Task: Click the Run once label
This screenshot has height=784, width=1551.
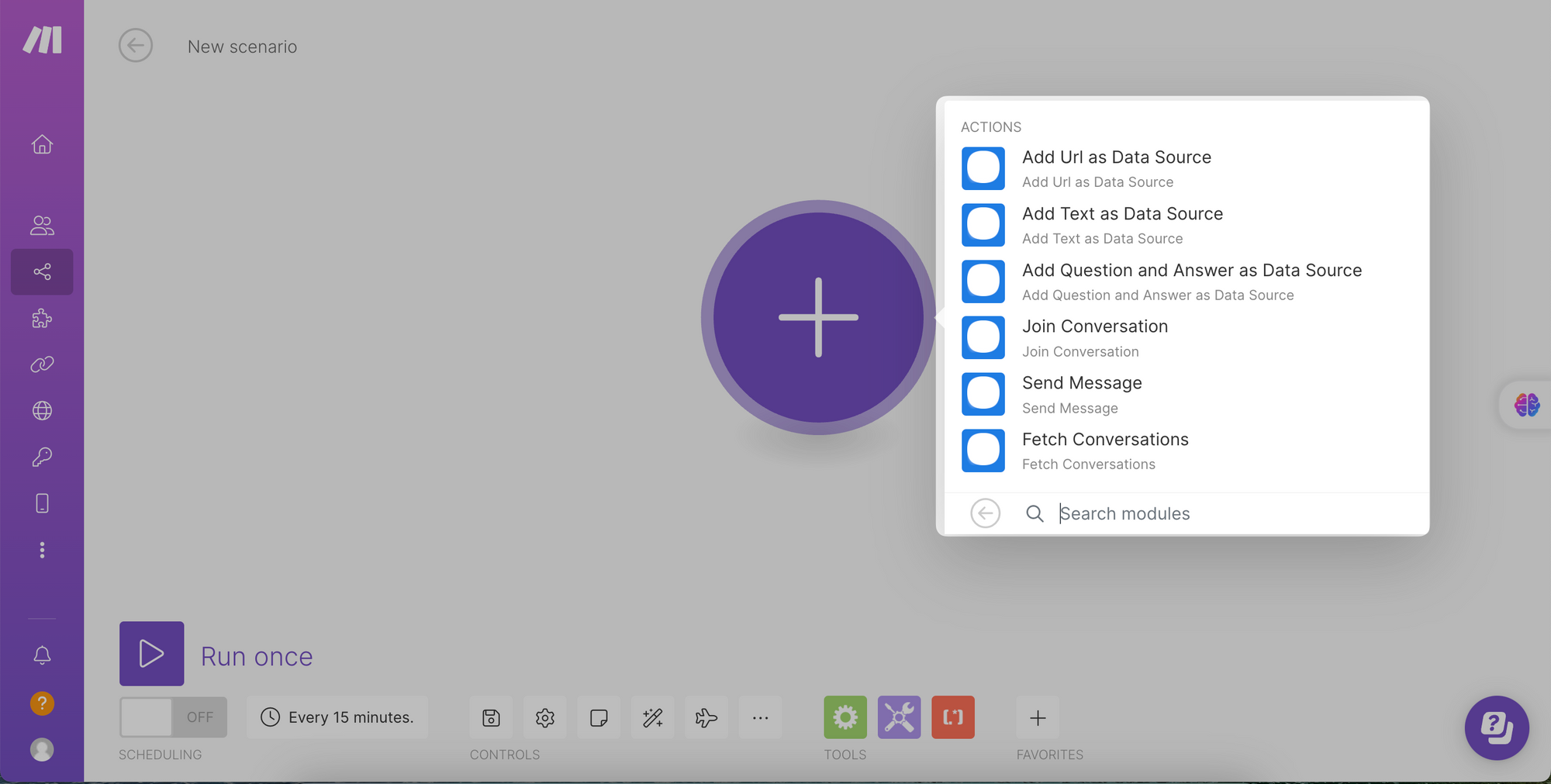Action: [257, 657]
